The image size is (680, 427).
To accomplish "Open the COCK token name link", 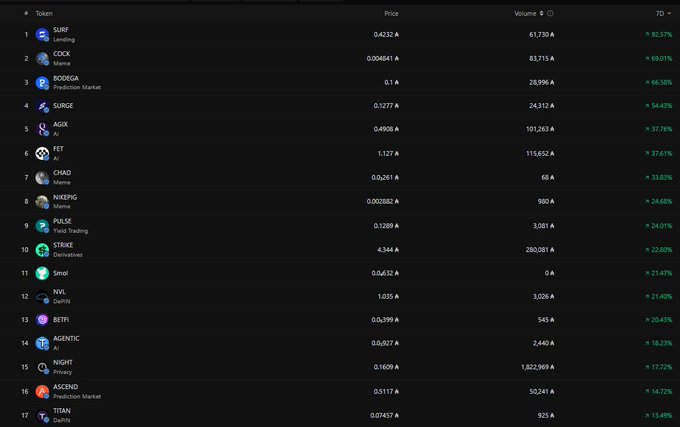I will pos(62,53).
